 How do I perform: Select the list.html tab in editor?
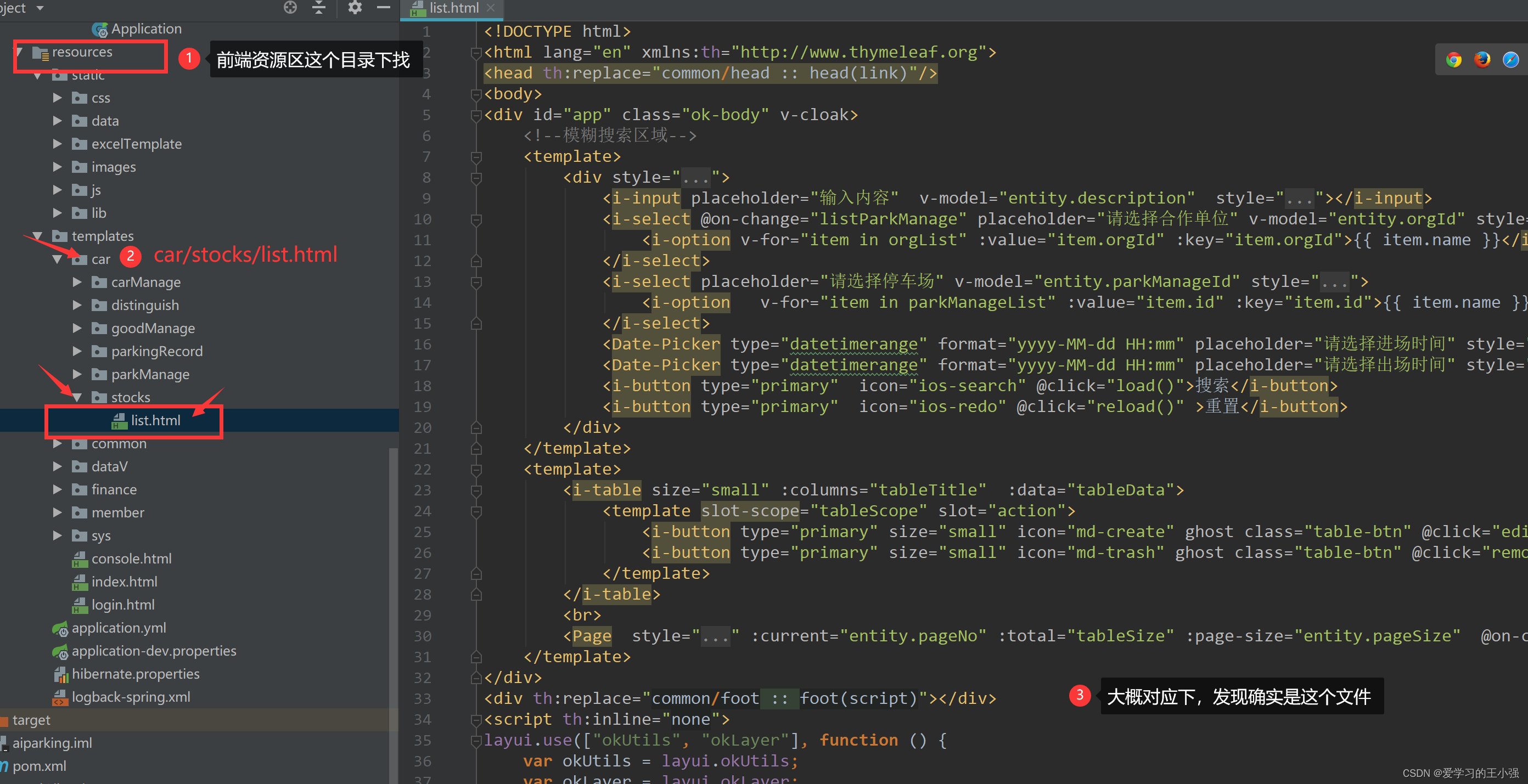tap(448, 8)
